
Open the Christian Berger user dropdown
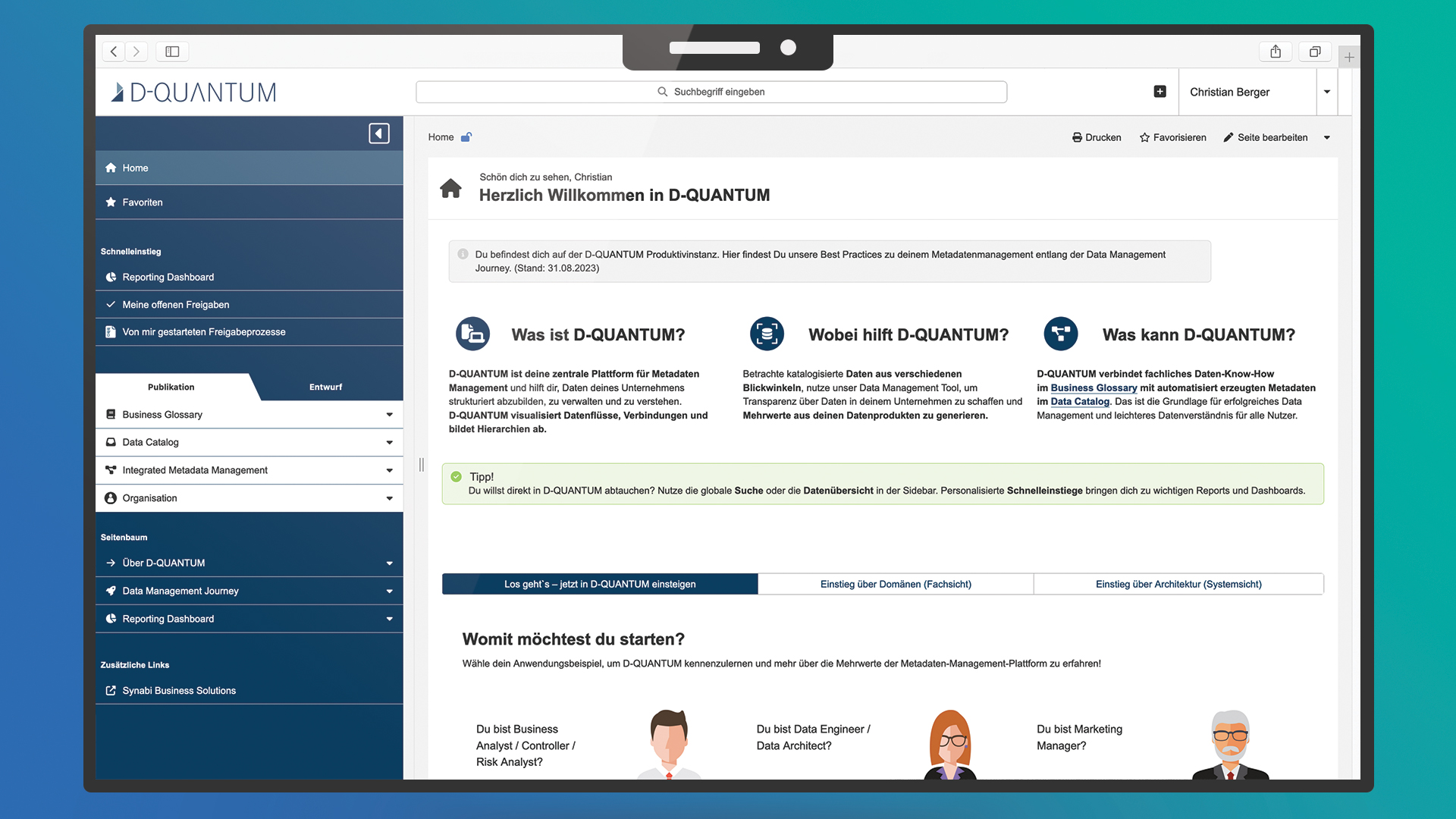[1327, 92]
